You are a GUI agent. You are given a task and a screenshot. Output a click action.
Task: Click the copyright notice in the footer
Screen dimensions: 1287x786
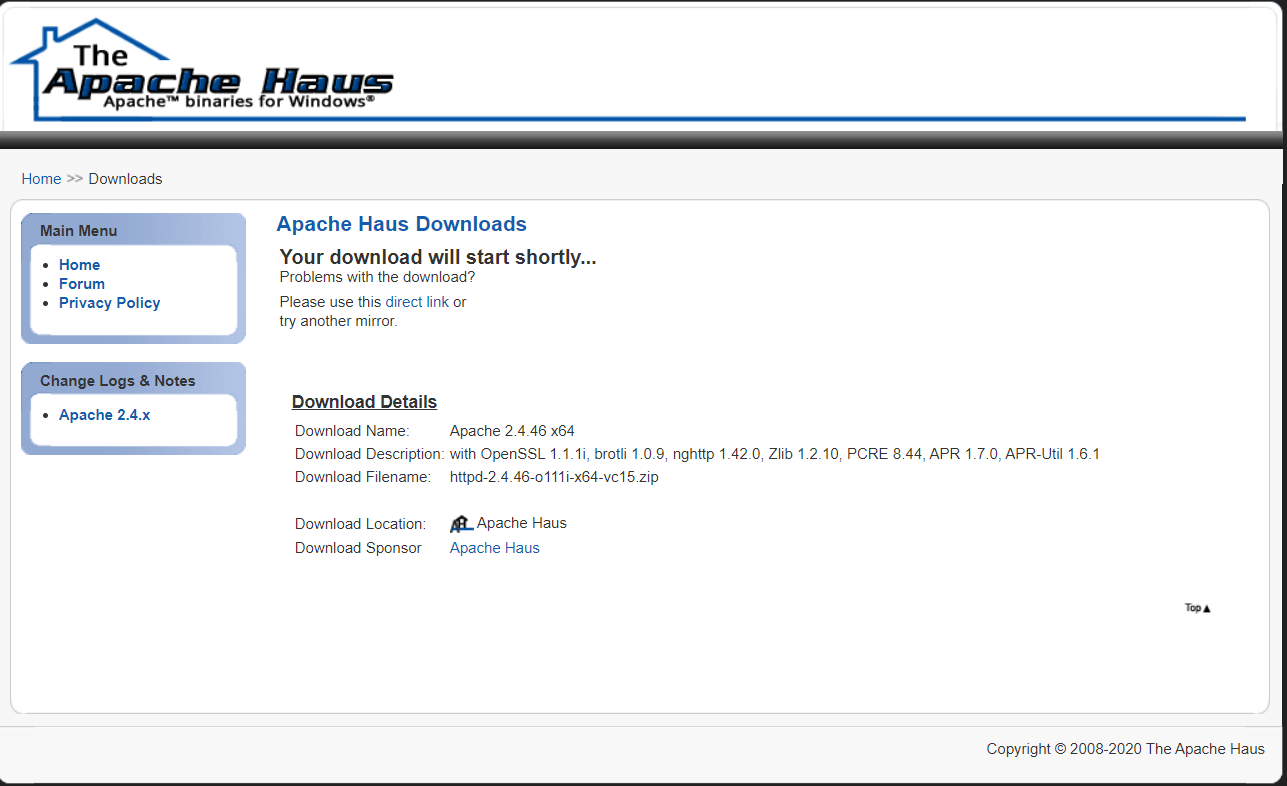1125,749
